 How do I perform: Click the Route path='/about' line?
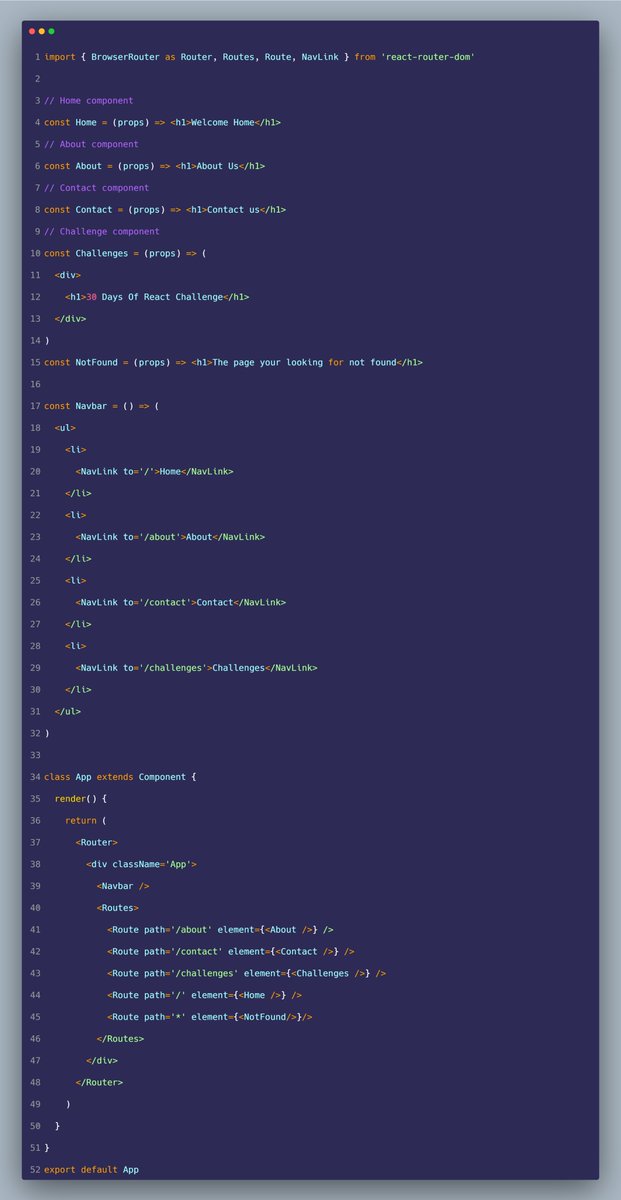click(x=220, y=929)
